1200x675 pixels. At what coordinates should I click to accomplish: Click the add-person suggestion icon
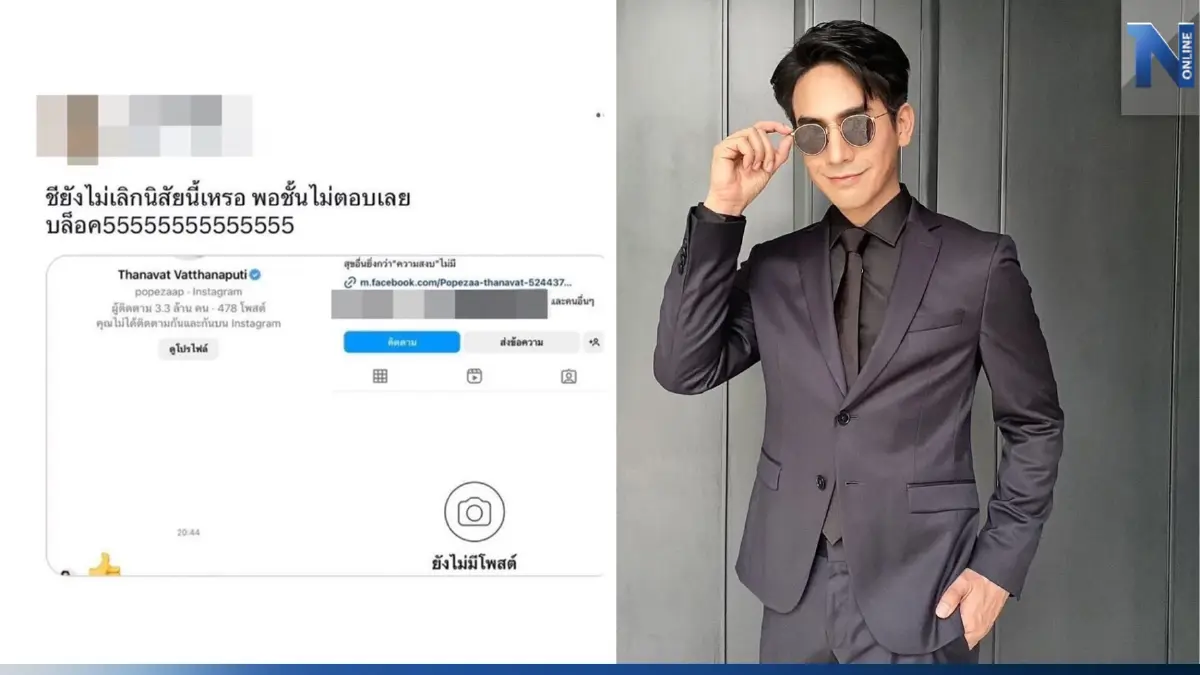pyautogui.click(x=594, y=342)
